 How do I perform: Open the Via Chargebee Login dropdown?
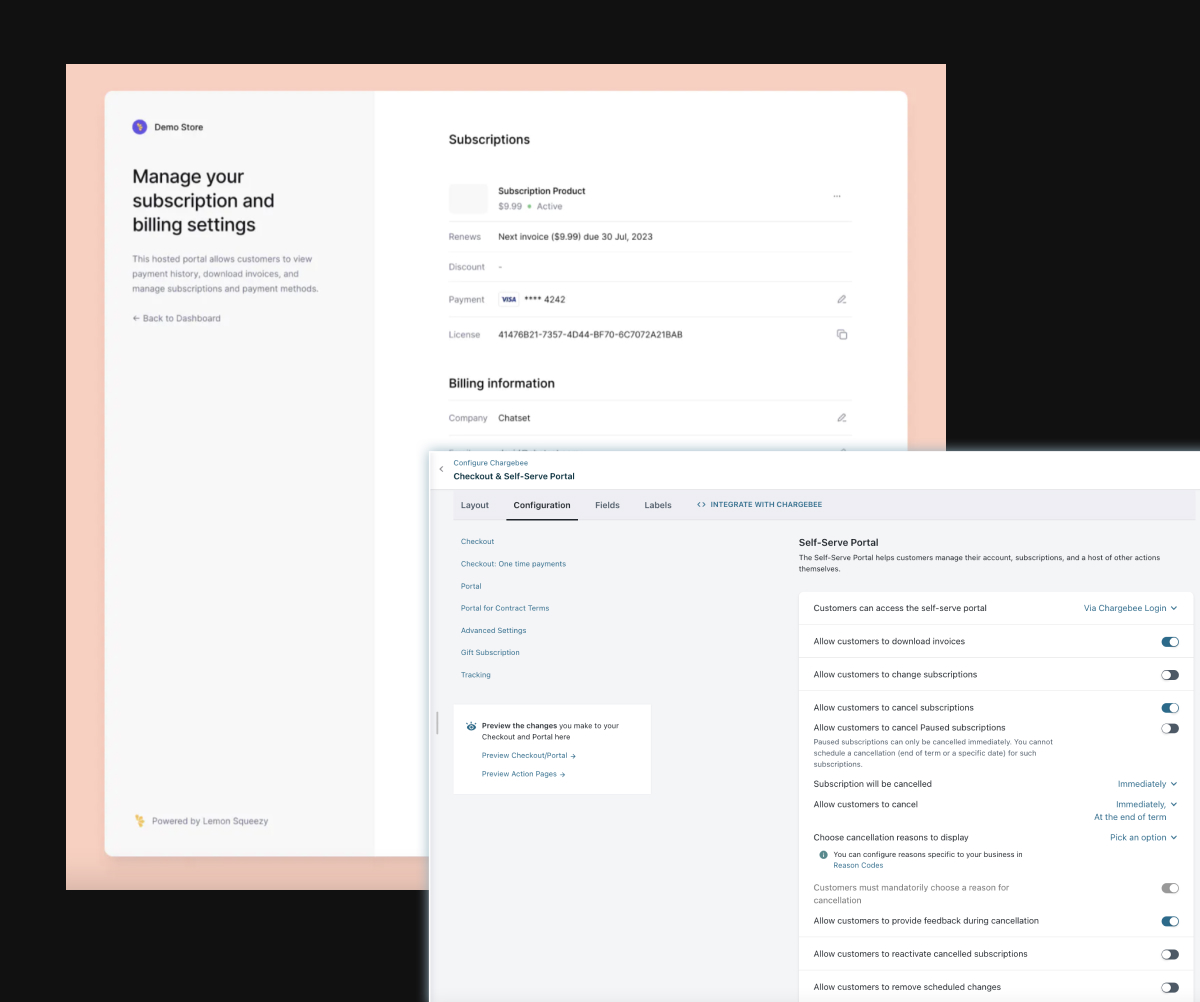click(1130, 607)
